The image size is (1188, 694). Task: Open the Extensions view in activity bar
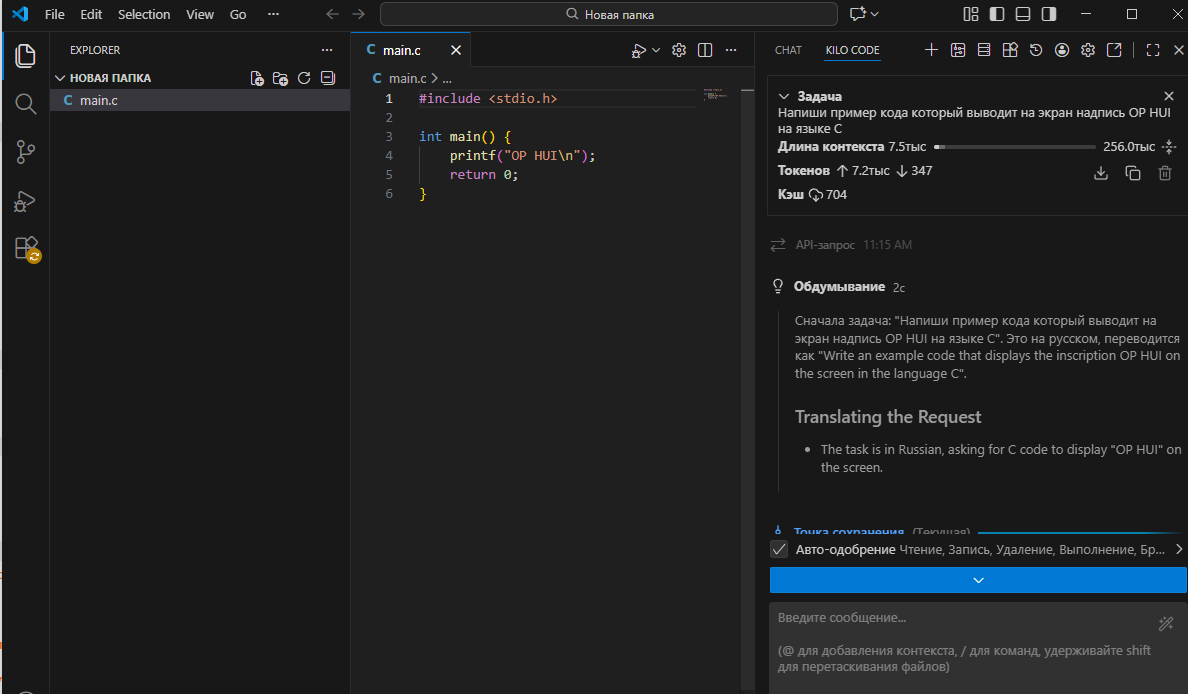pyautogui.click(x=25, y=249)
